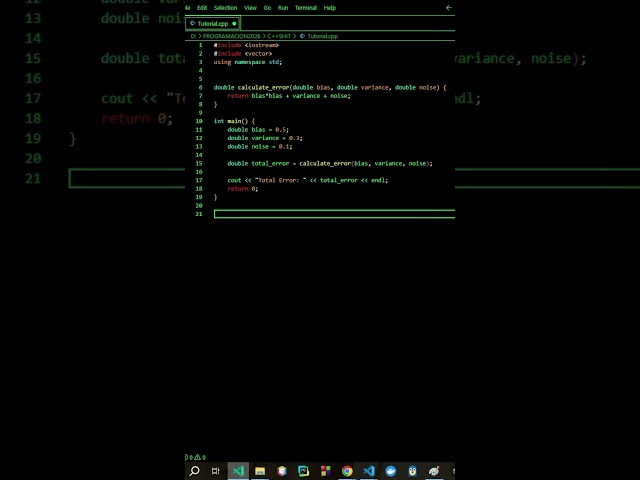Open Docker Desktop from taskbar
The height and width of the screenshot is (480, 640).
coord(391,471)
